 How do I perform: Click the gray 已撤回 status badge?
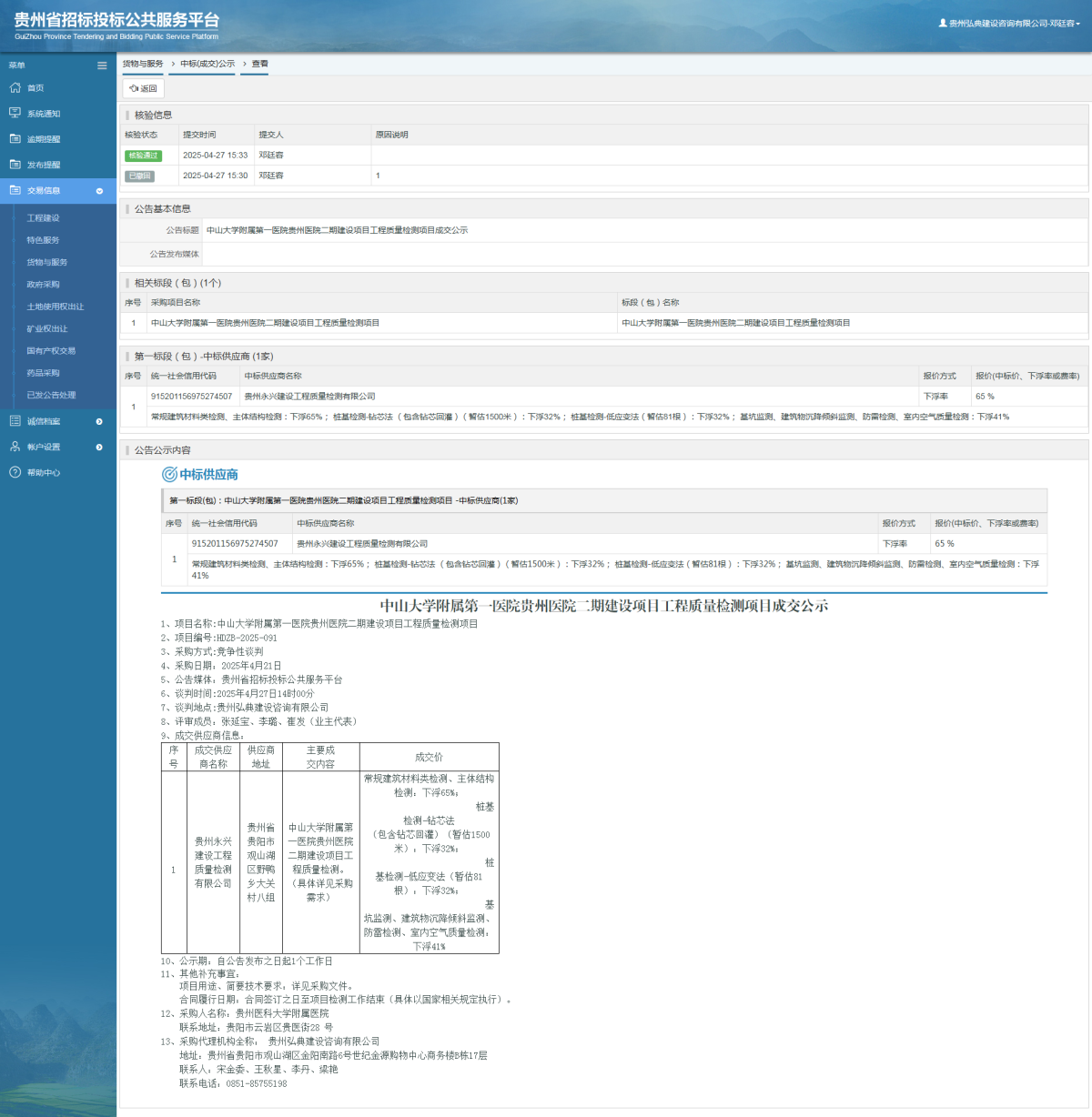[139, 176]
